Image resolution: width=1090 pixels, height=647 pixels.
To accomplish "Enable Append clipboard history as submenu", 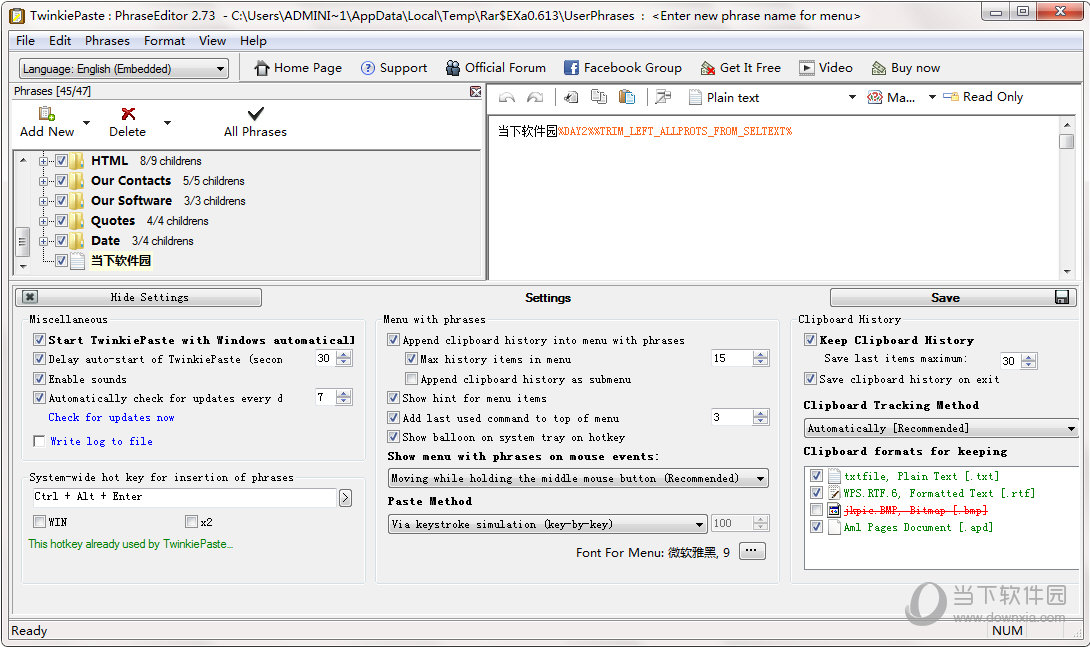I will [x=412, y=379].
